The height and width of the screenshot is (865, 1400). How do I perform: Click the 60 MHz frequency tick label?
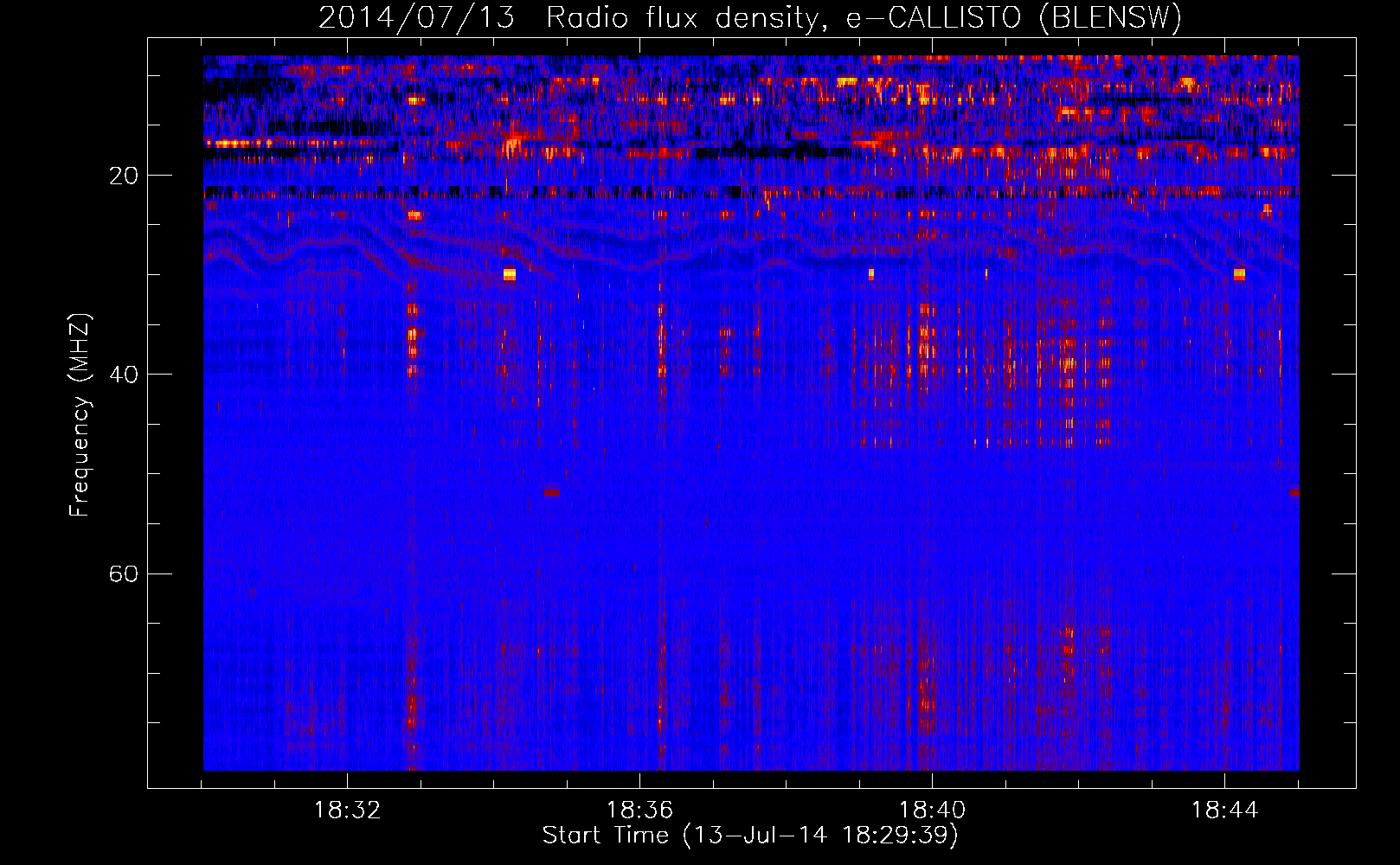[124, 573]
